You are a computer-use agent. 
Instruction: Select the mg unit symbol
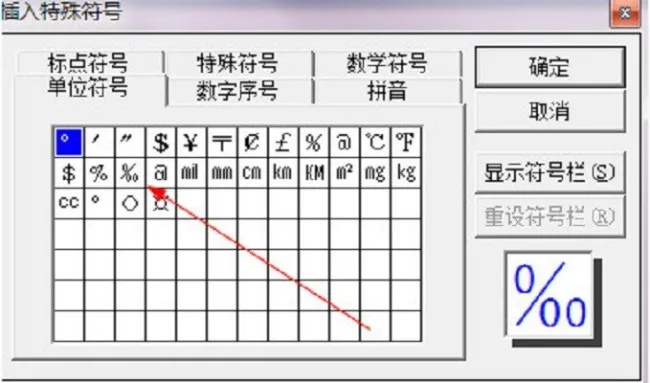[376, 173]
